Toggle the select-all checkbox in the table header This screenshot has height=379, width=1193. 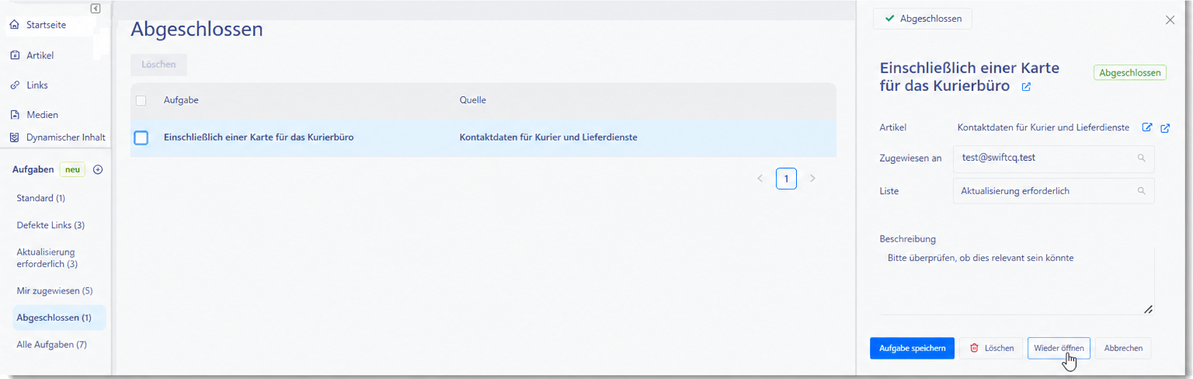tap(141, 100)
